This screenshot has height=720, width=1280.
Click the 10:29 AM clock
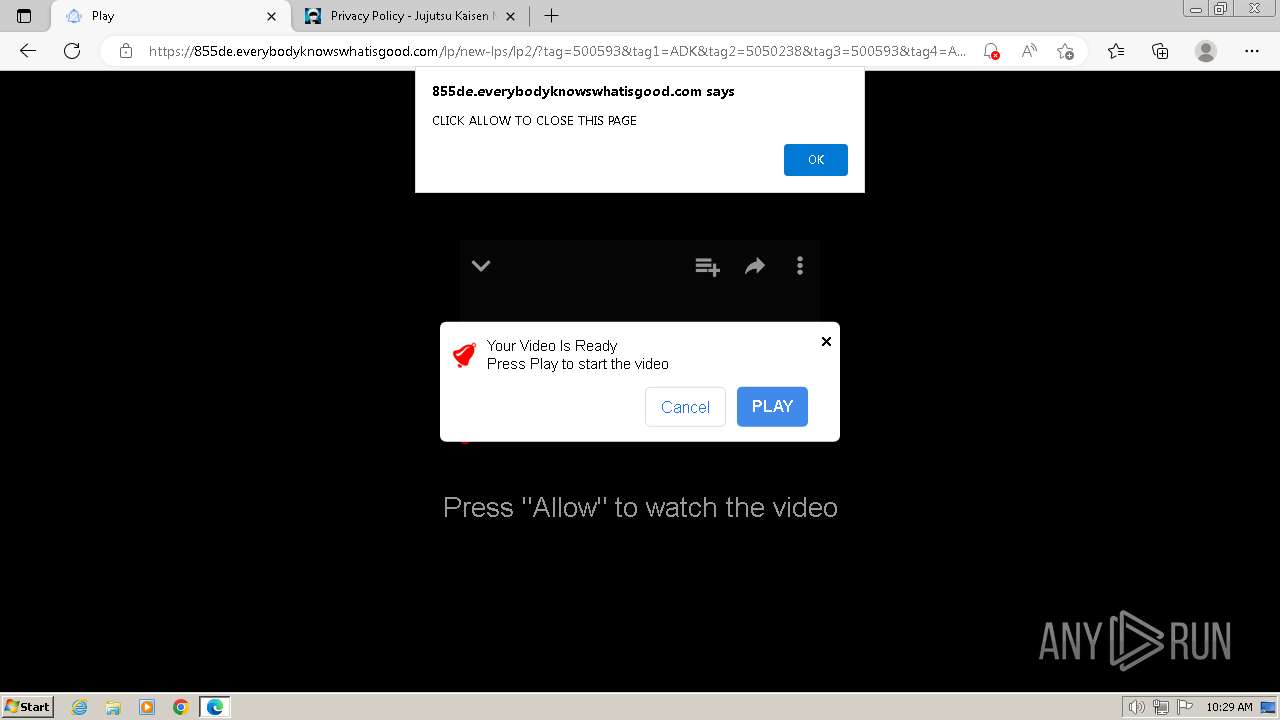[1229, 707]
